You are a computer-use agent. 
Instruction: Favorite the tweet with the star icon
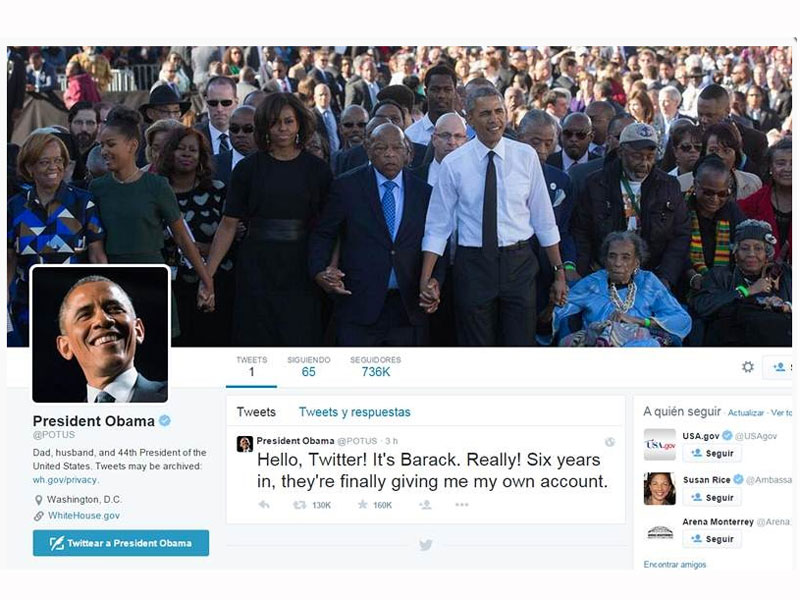click(x=362, y=505)
